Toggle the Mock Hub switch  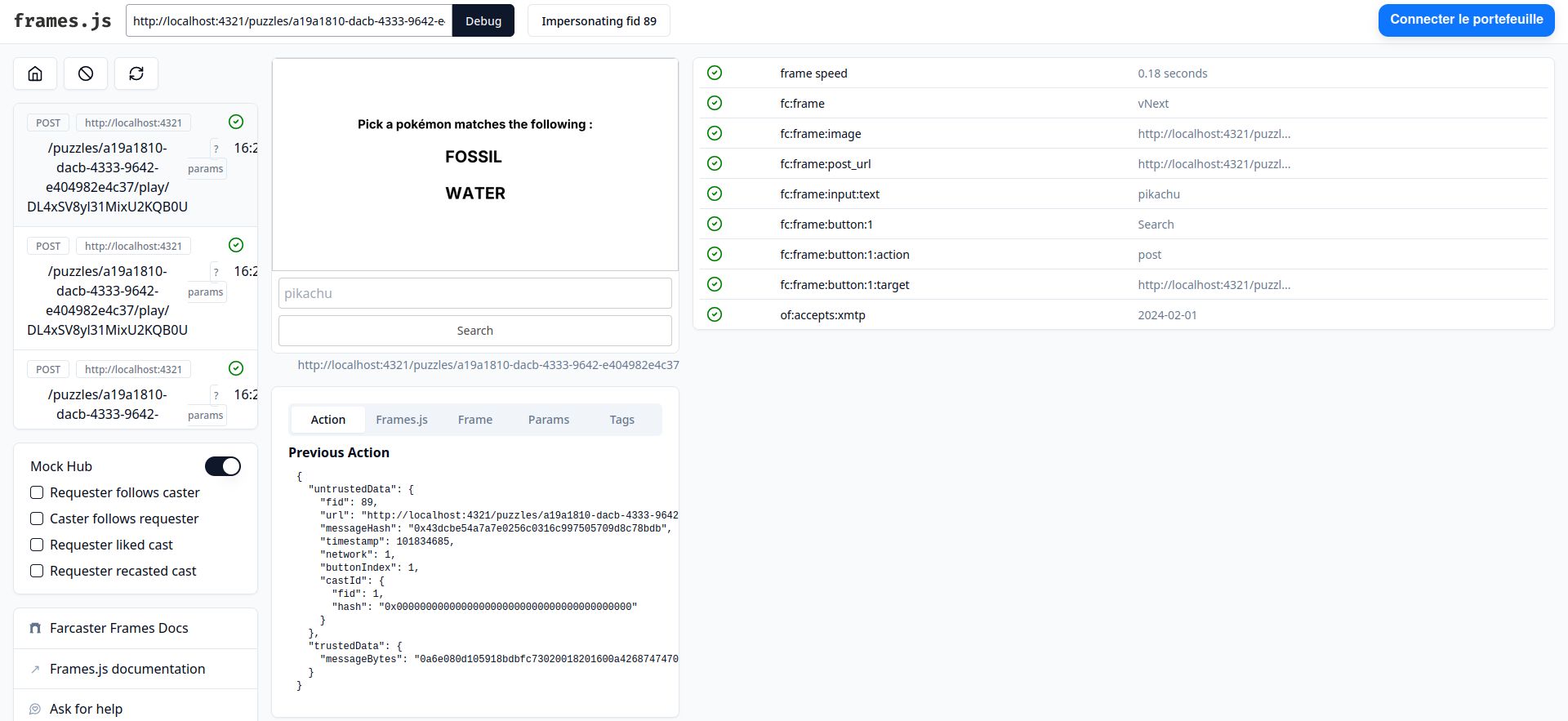223,466
